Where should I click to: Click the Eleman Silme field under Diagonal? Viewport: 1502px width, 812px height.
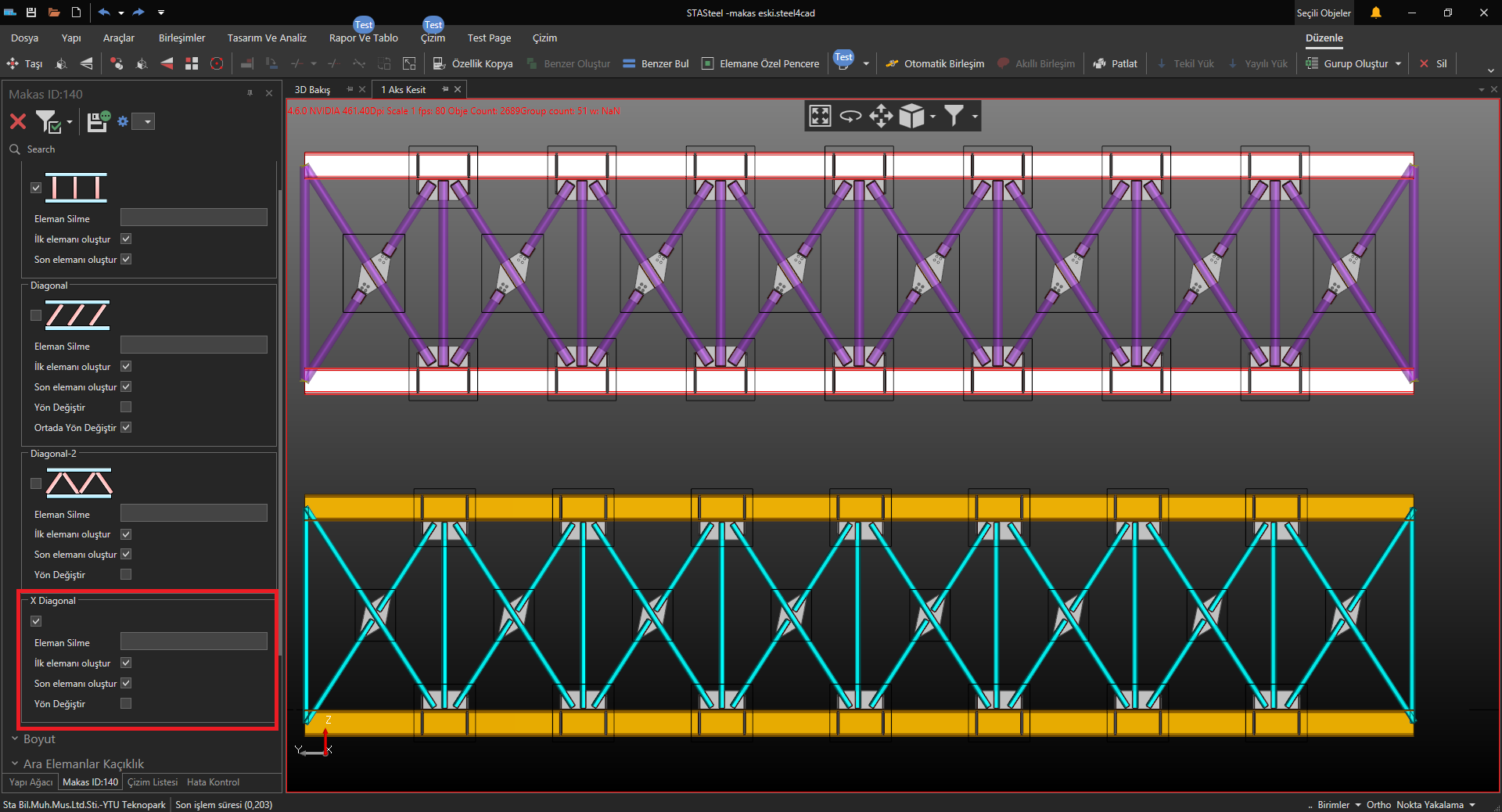coord(193,345)
